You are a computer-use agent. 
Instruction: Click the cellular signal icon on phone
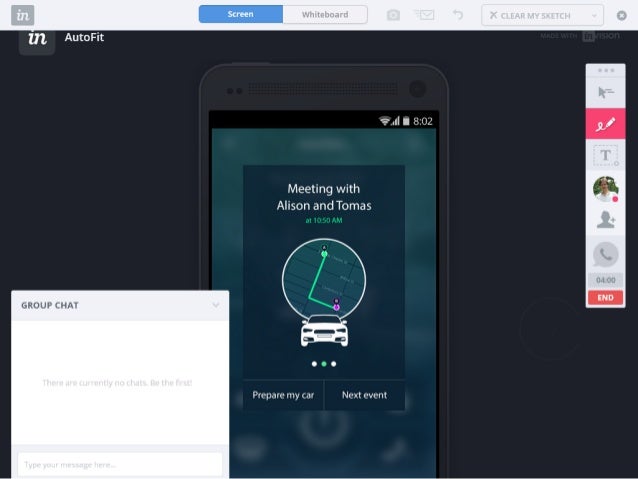click(395, 121)
